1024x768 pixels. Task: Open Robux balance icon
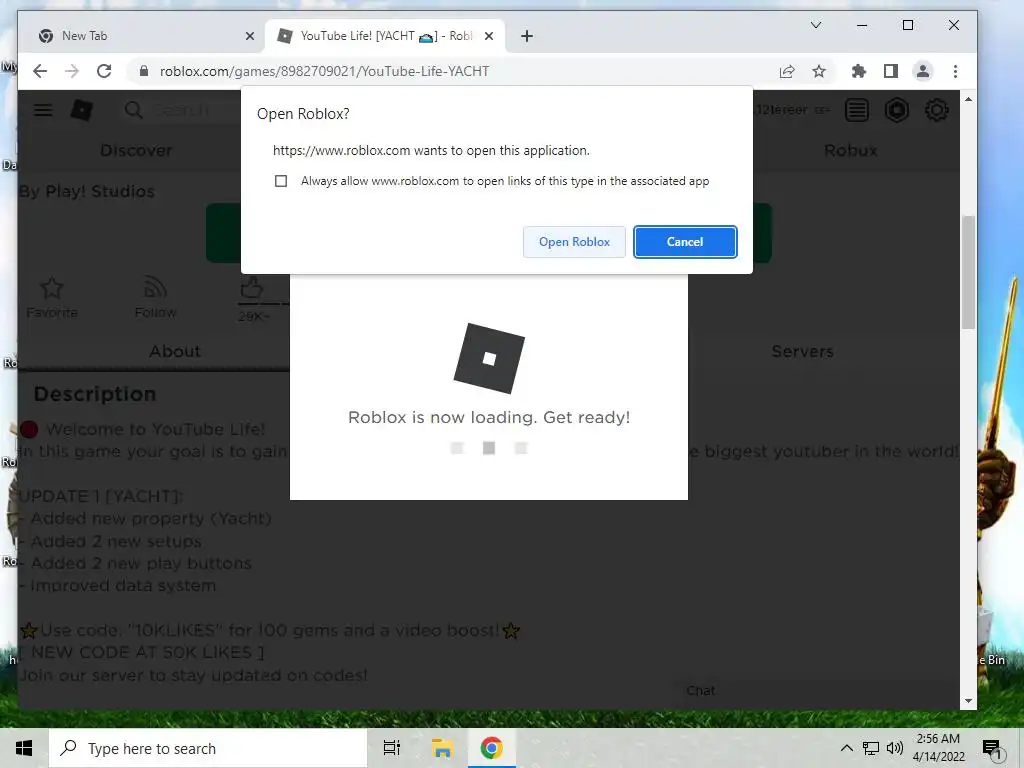[897, 110]
